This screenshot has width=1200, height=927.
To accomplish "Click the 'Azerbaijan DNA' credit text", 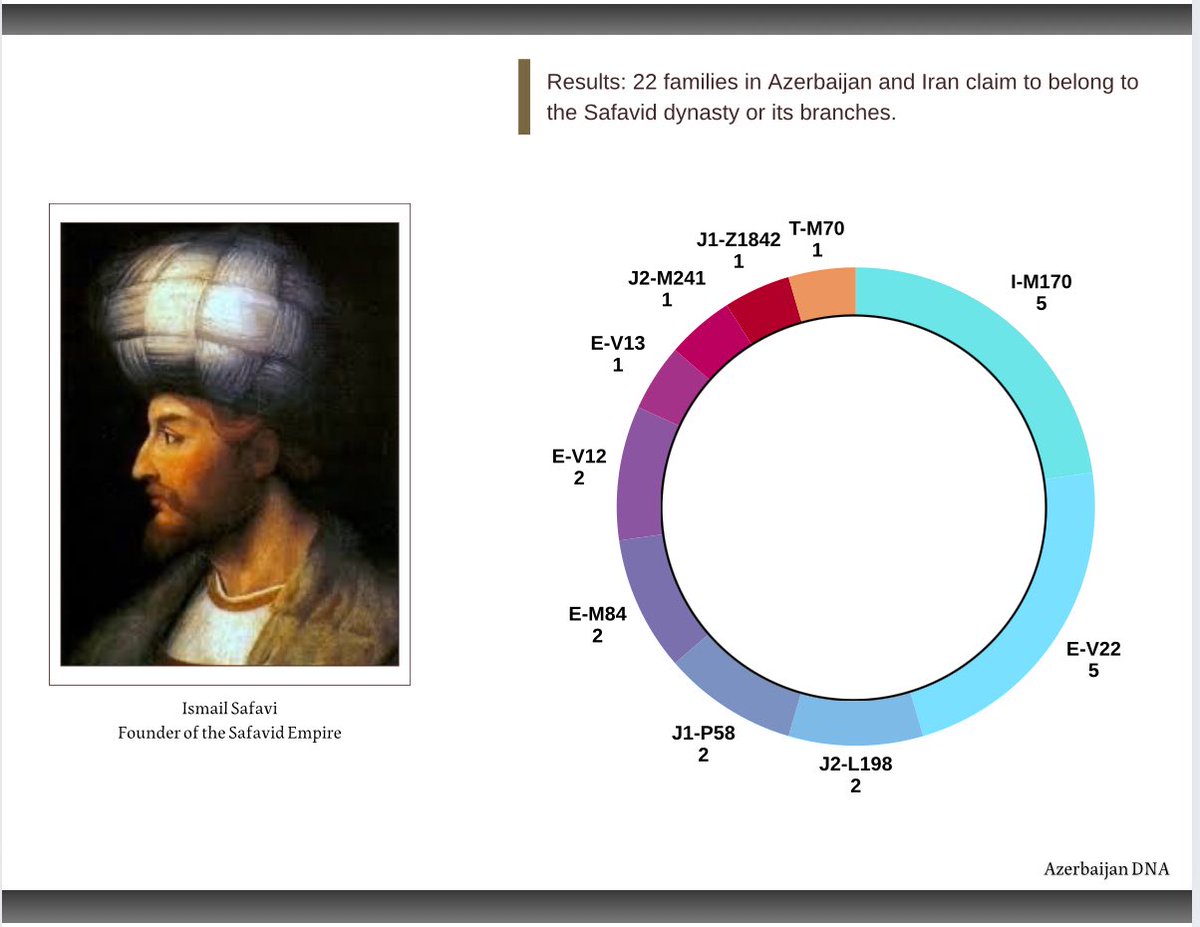I will 1106,869.
